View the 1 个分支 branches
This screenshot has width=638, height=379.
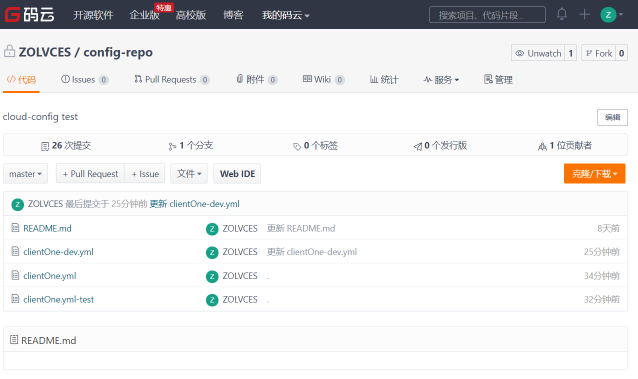click(x=190, y=145)
